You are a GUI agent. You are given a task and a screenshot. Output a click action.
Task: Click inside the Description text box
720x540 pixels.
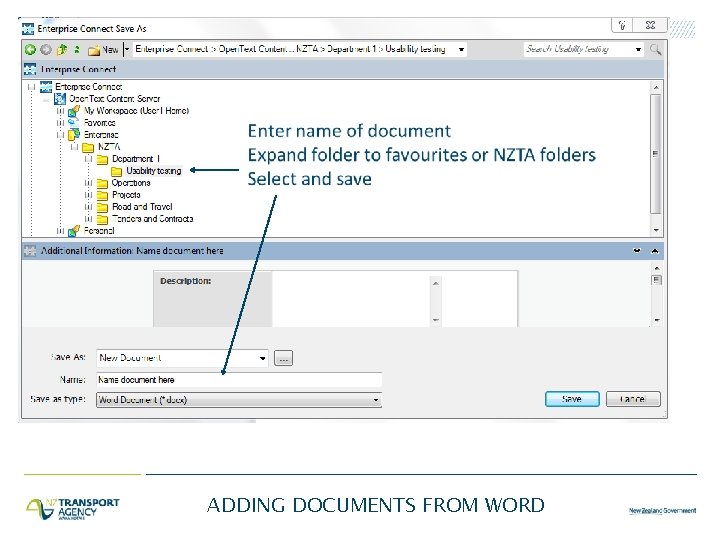click(x=351, y=299)
